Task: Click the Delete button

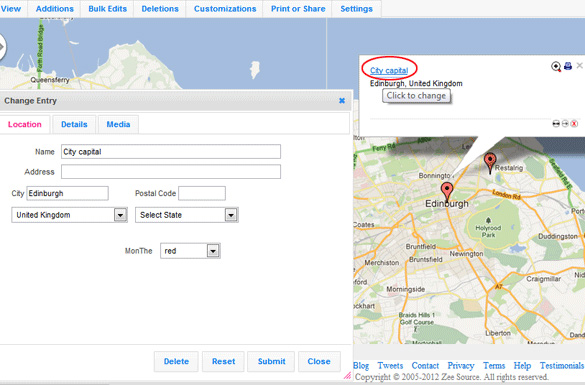Action: point(176,361)
